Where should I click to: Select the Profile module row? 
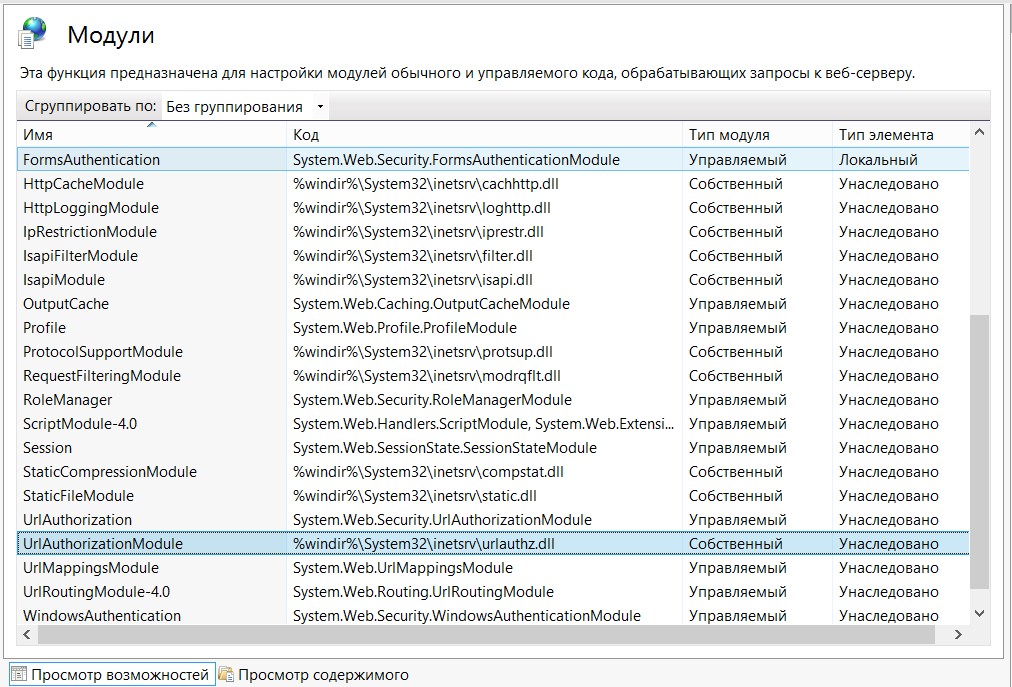pos(493,327)
